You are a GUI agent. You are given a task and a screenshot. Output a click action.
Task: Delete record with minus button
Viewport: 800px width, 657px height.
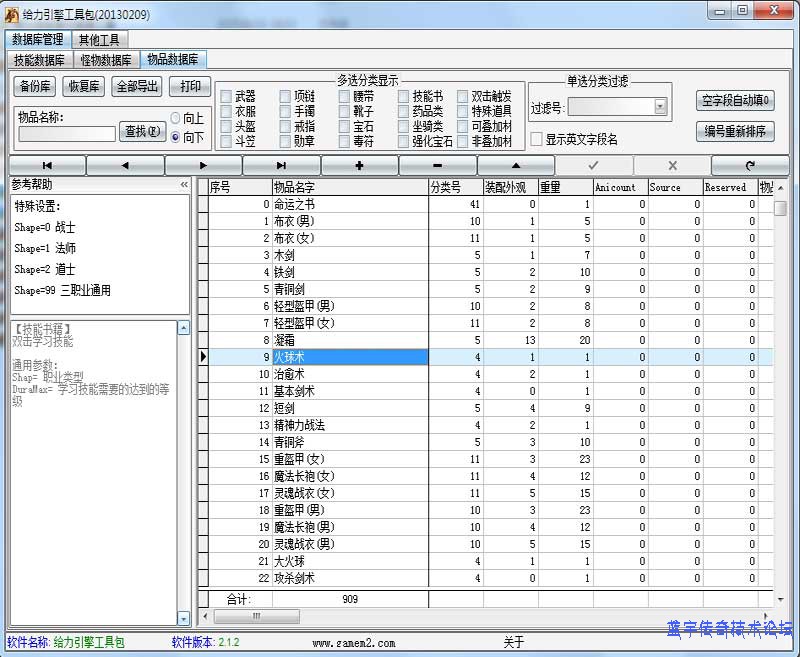(437, 165)
